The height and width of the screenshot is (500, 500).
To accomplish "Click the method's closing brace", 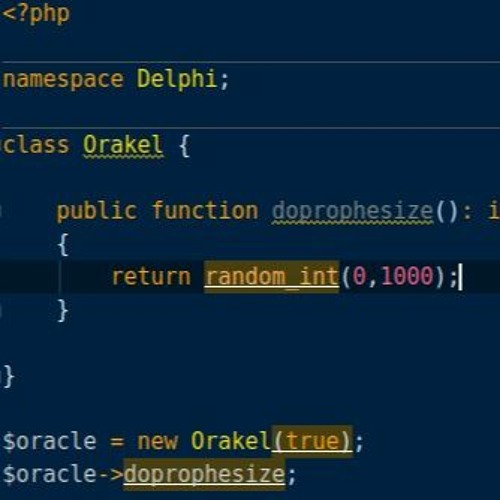I will [63, 311].
